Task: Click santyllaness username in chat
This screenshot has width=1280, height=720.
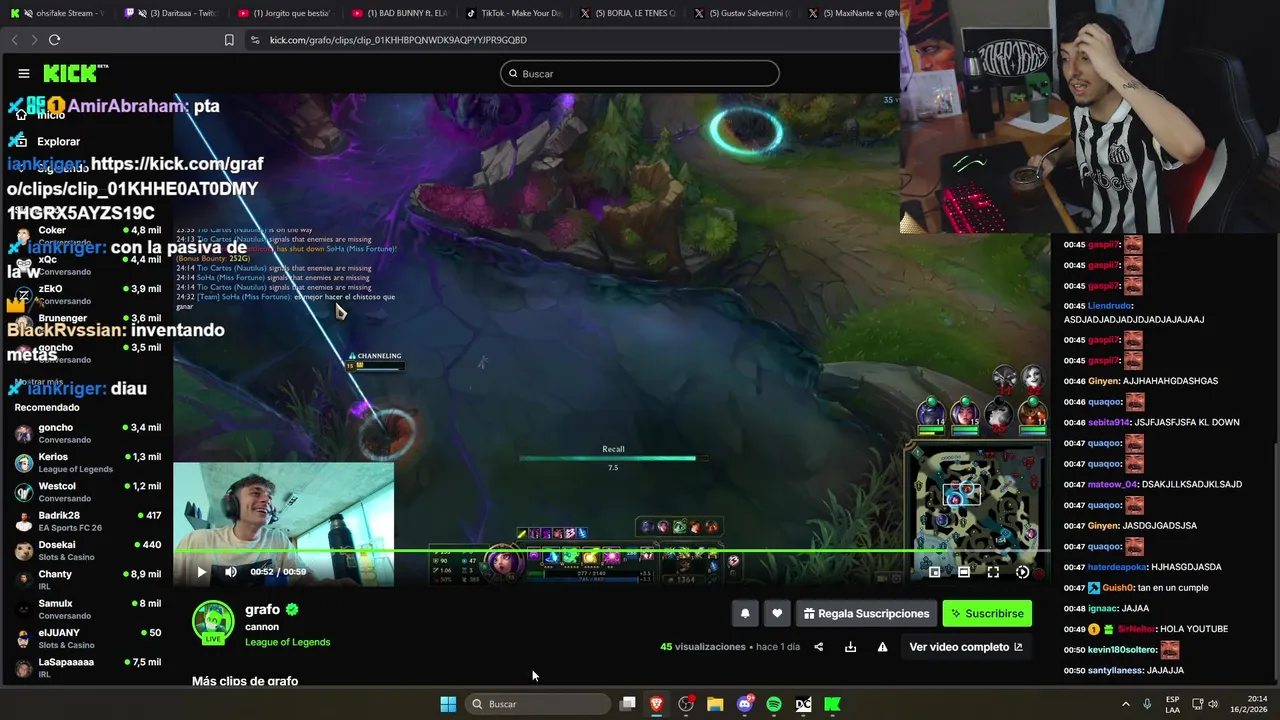Action: pos(1116,671)
